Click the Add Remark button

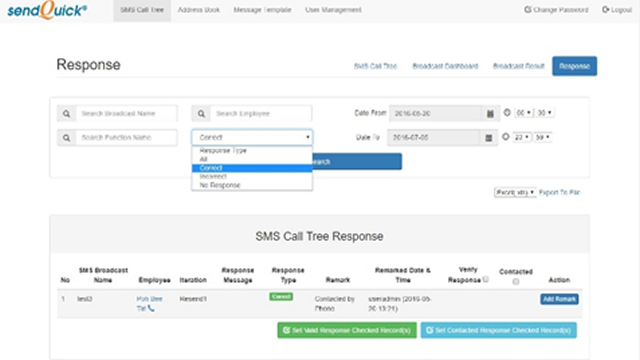[x=559, y=299]
